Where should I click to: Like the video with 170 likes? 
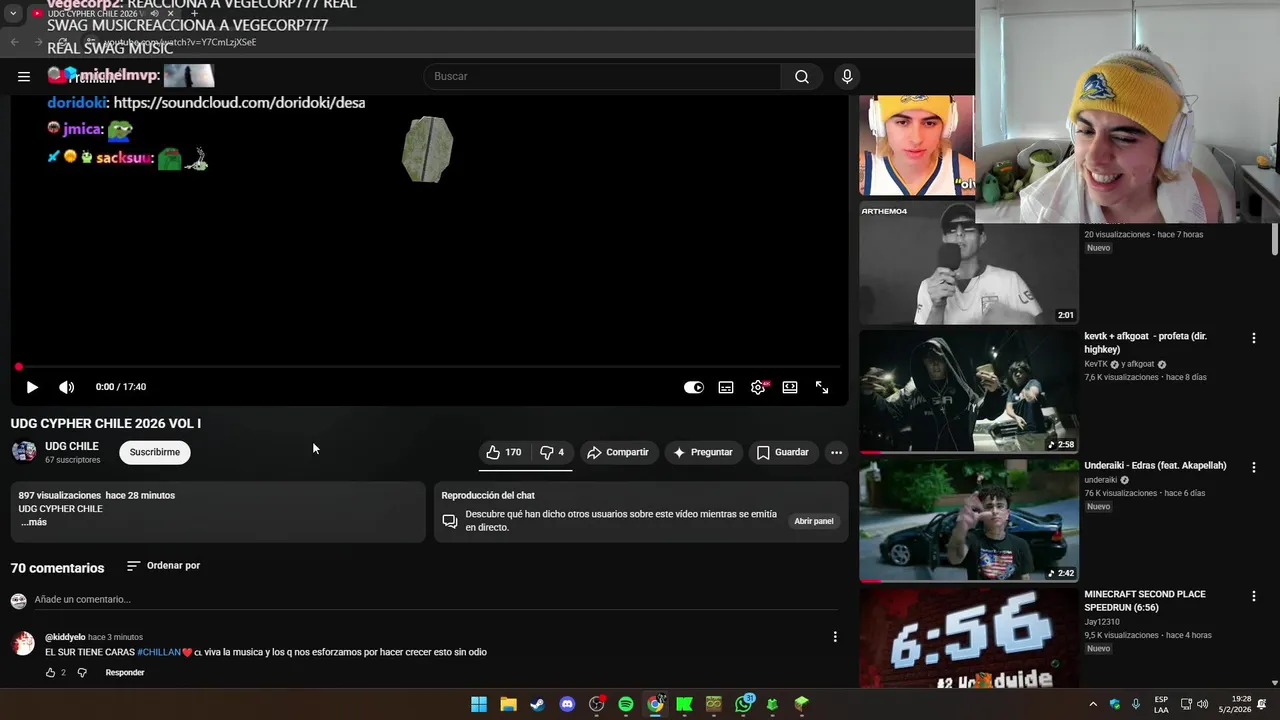504,452
